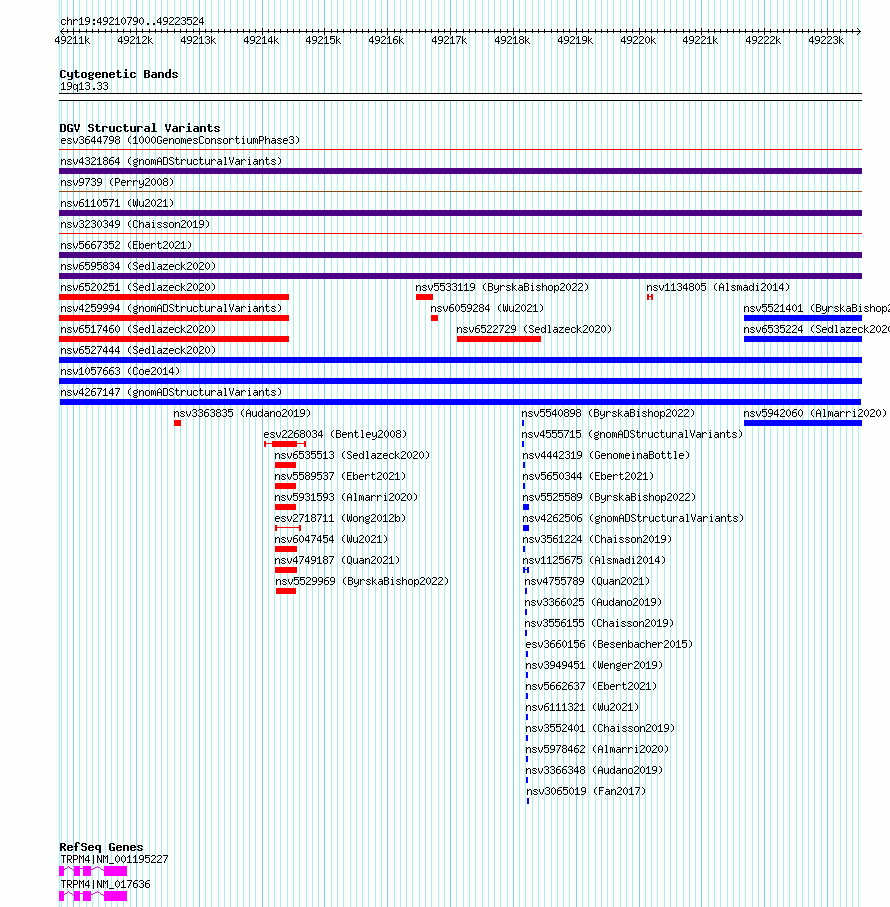Click the red bar under nsv6522729

pyautogui.click(x=498, y=339)
